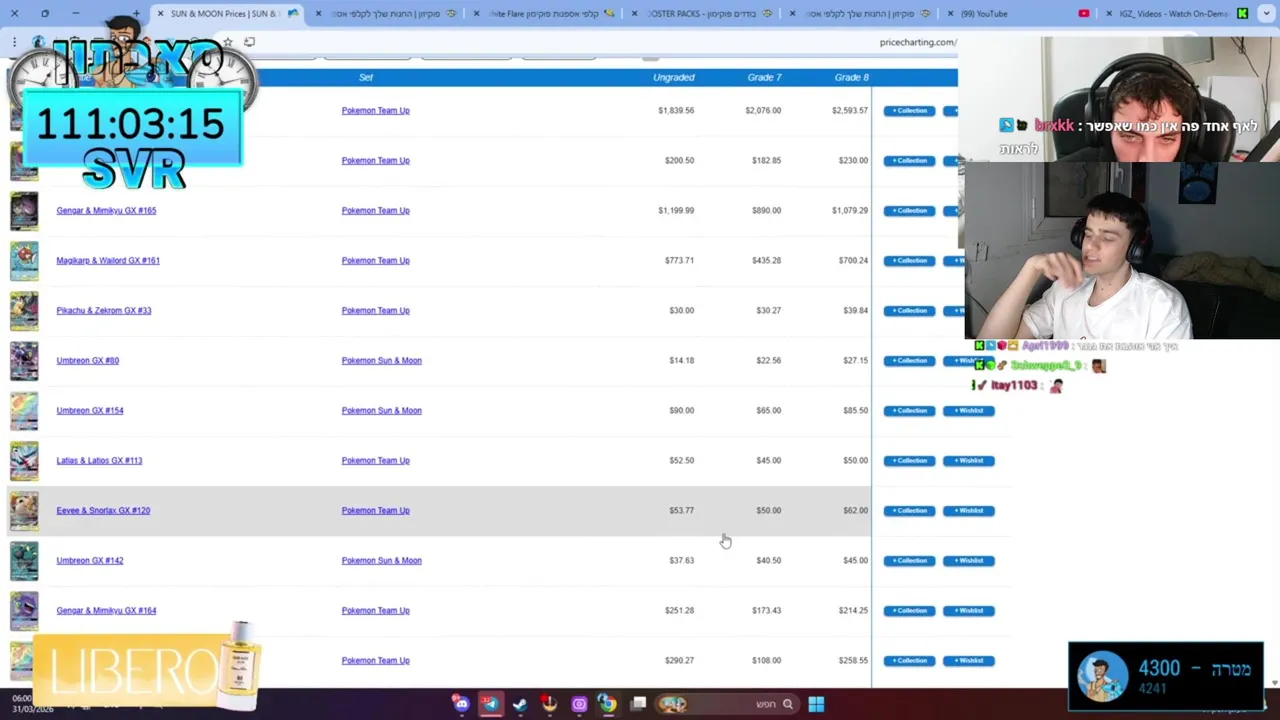The image size is (1280, 720).
Task: Open the Eevee & Snorlax GX #120 link
Action: tap(103, 510)
